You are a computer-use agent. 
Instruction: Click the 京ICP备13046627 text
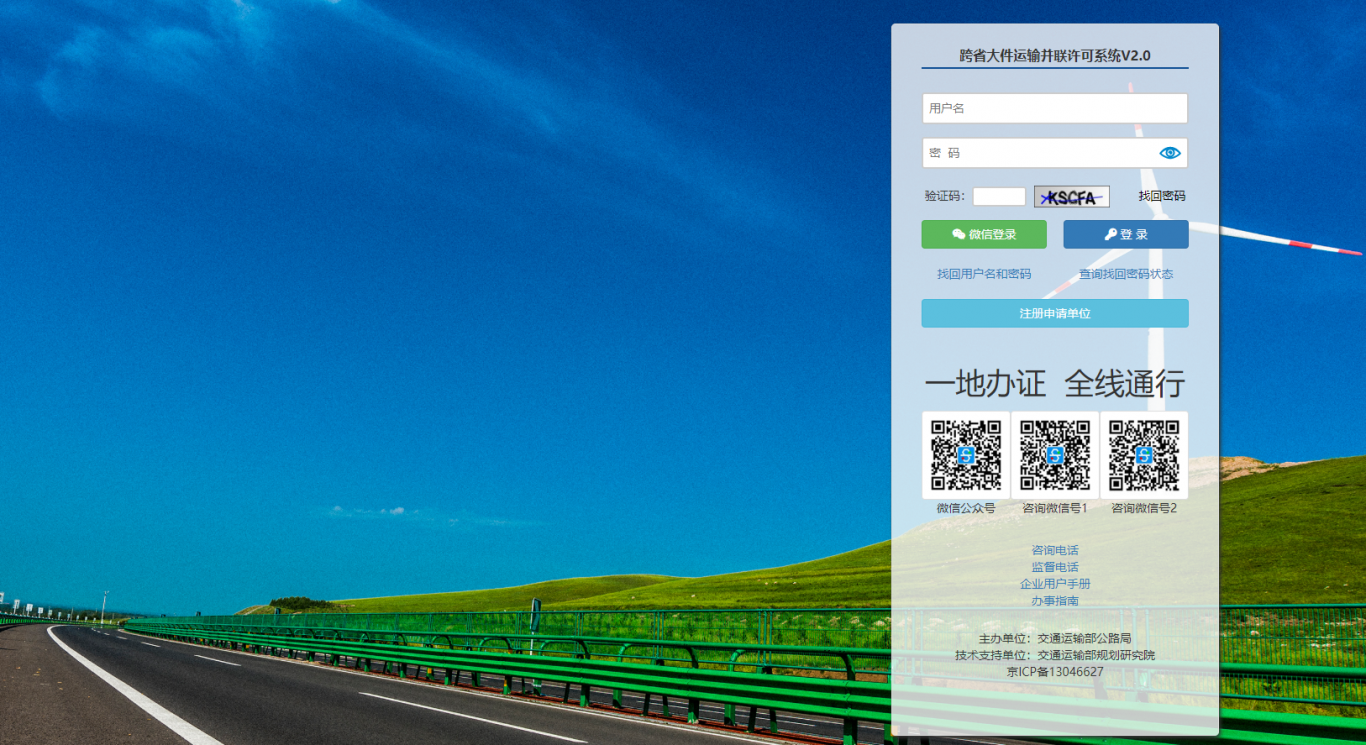pos(1055,672)
